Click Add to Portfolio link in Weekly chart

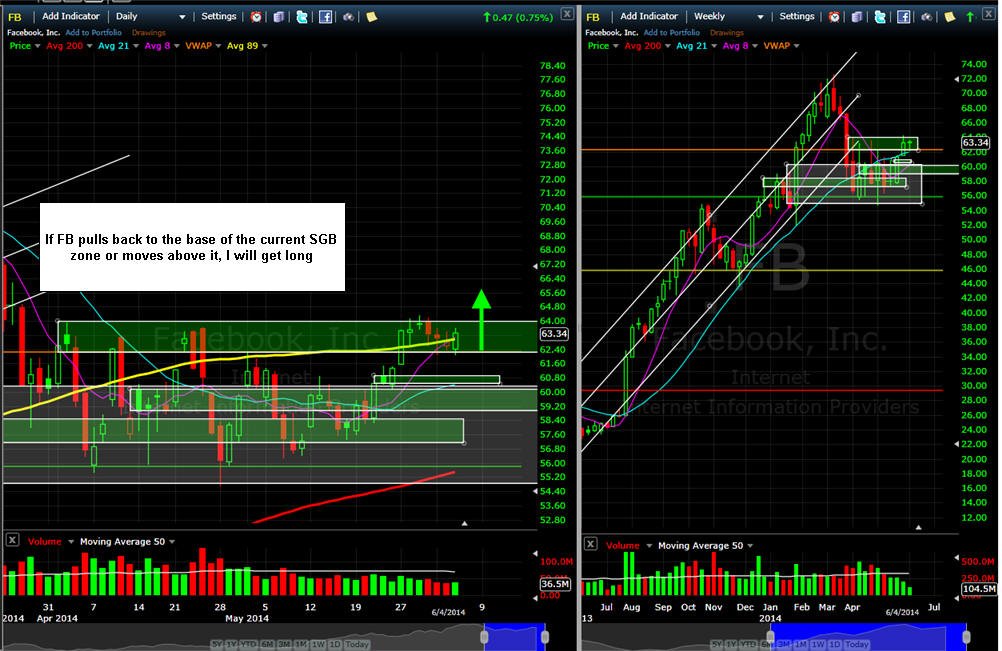click(x=672, y=32)
